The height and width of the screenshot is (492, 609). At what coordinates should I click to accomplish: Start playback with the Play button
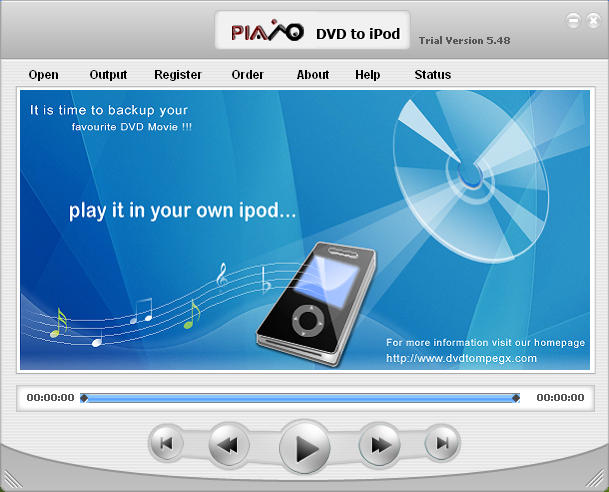(305, 447)
